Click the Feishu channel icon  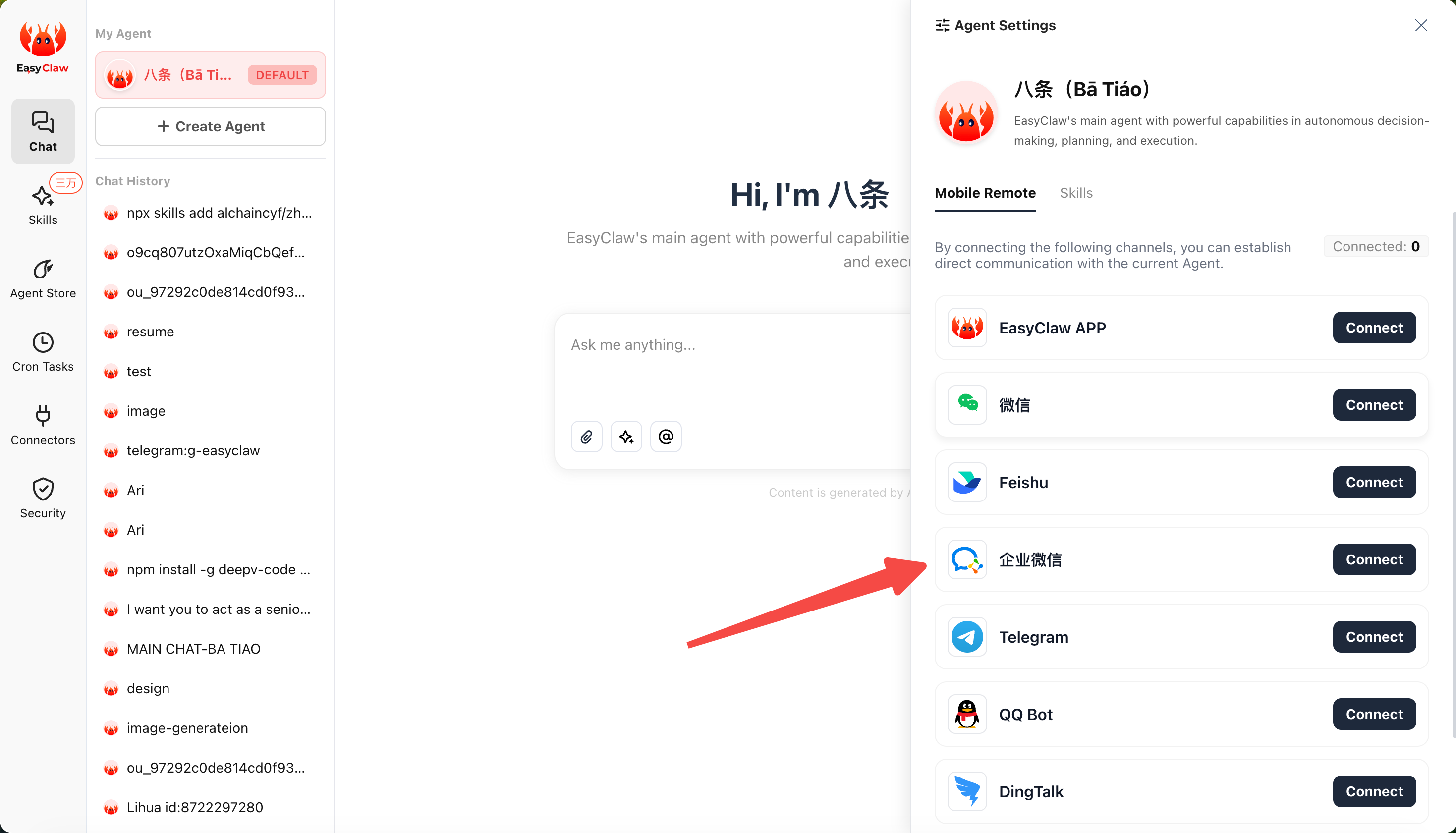[967, 482]
